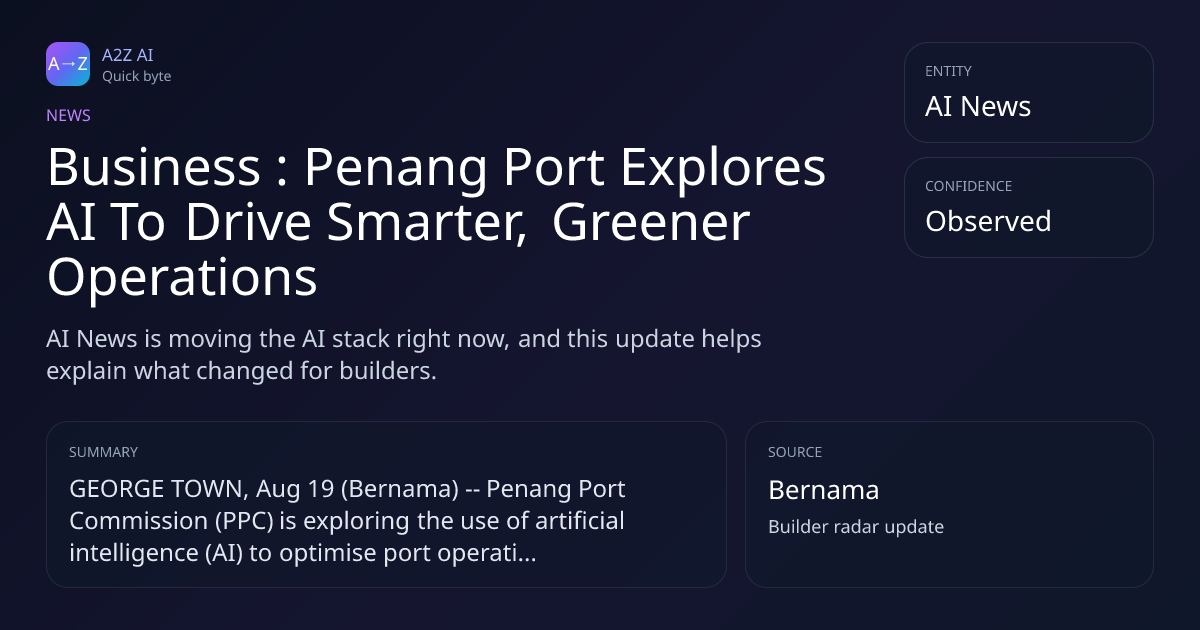This screenshot has height=630, width=1200.
Task: Select the CONFIDENCE label
Action: [x=968, y=186]
